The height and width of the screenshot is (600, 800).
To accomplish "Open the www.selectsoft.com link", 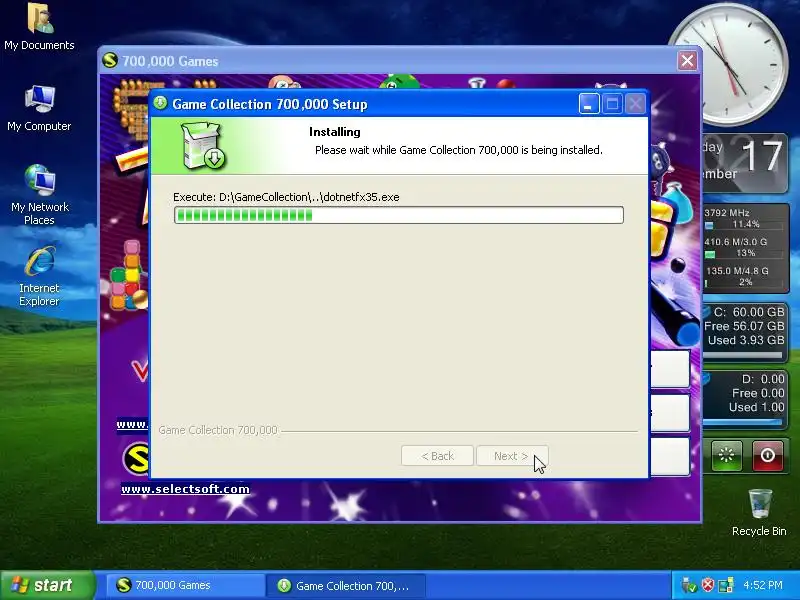I will [185, 489].
